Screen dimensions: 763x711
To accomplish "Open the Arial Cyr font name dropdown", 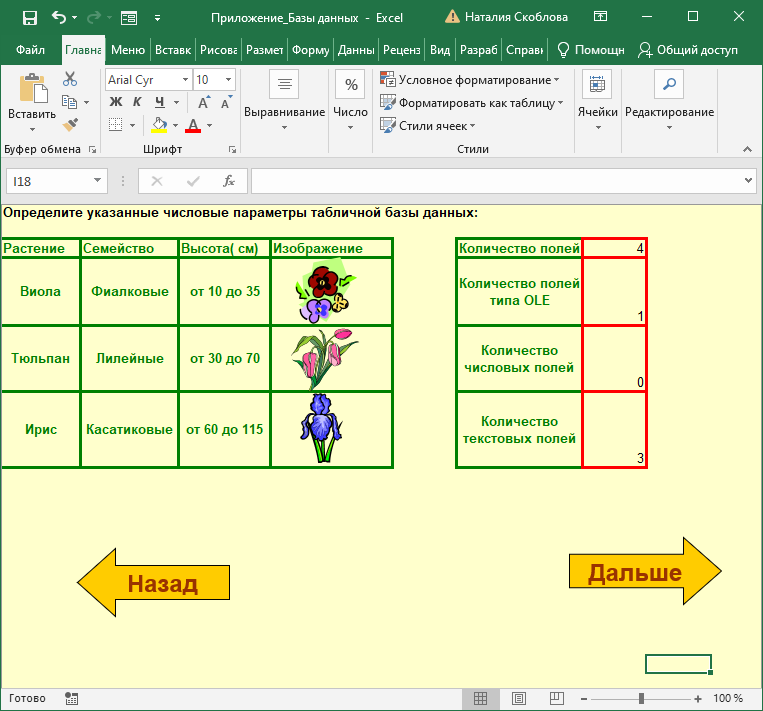I will (185, 80).
